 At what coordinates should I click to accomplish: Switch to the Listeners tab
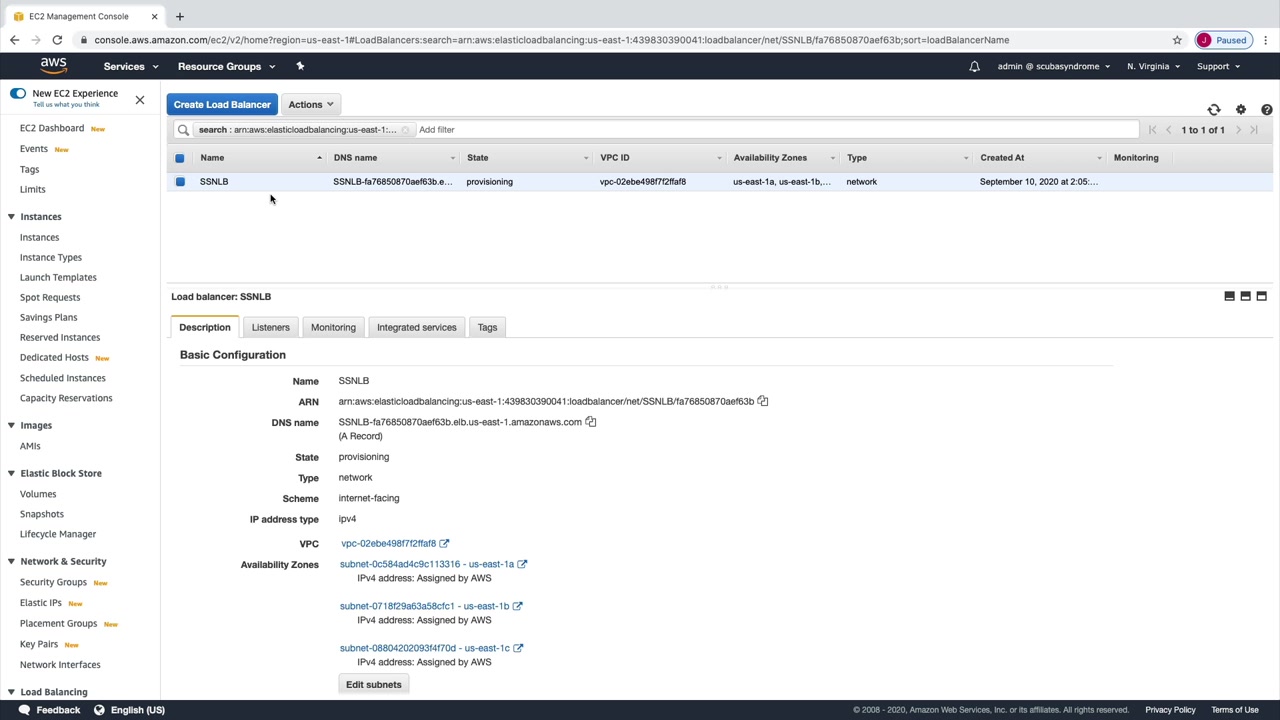point(271,328)
